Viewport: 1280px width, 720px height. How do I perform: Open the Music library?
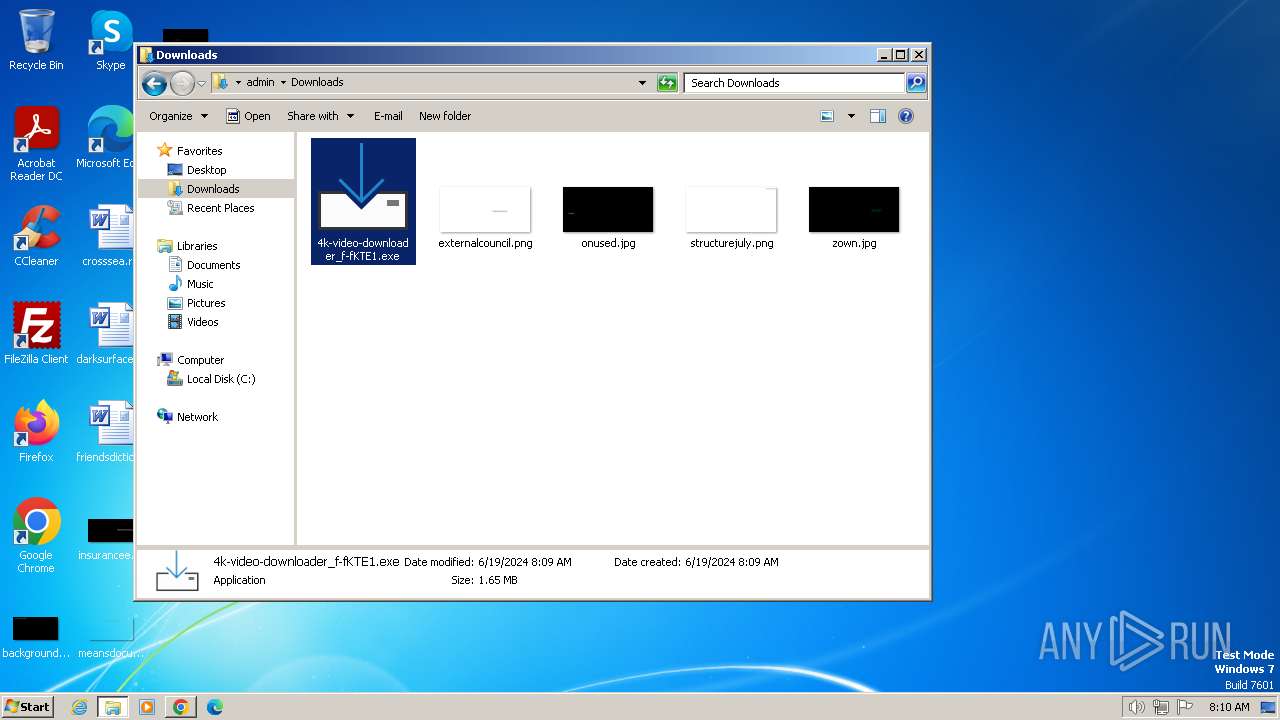pyautogui.click(x=200, y=284)
